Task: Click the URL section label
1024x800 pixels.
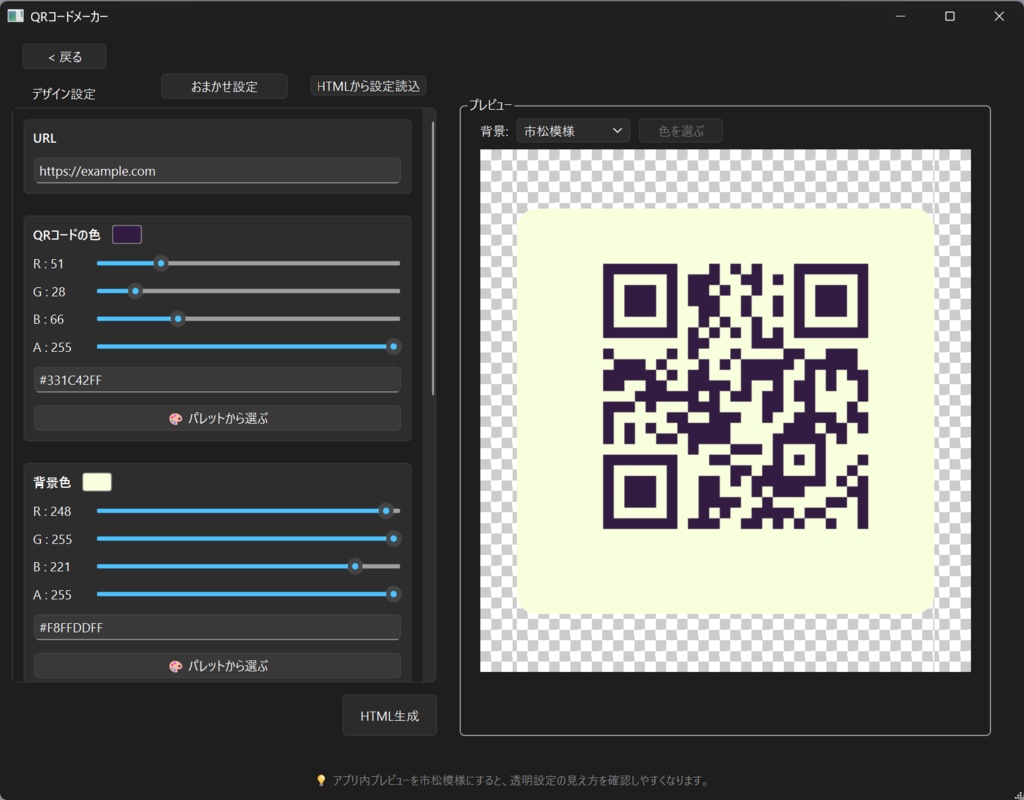Action: coord(44,138)
